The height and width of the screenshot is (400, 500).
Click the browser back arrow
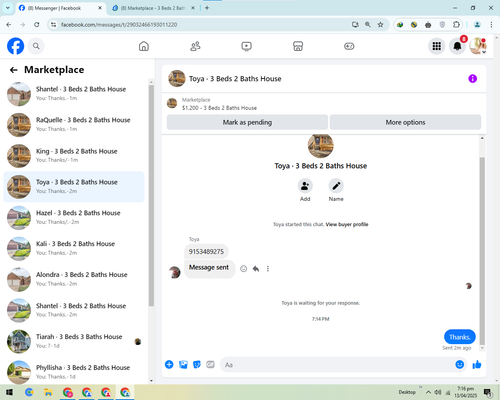(x=9, y=25)
